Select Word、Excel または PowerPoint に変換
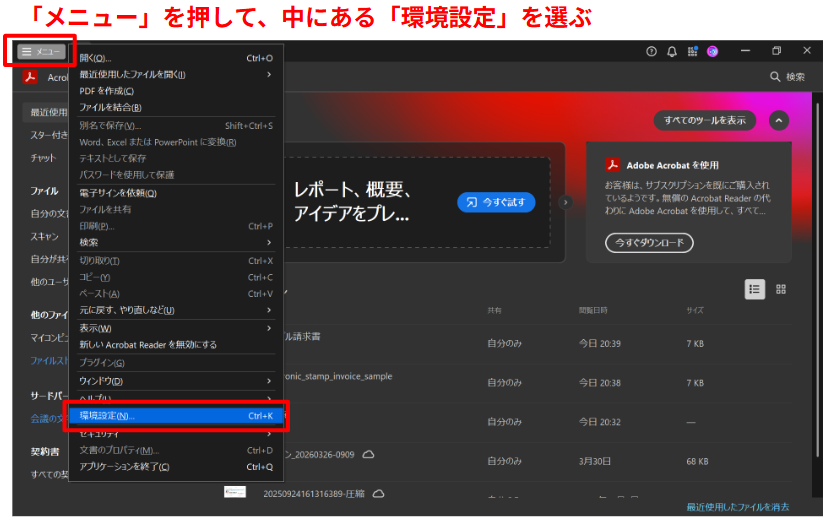 [x=176, y=142]
